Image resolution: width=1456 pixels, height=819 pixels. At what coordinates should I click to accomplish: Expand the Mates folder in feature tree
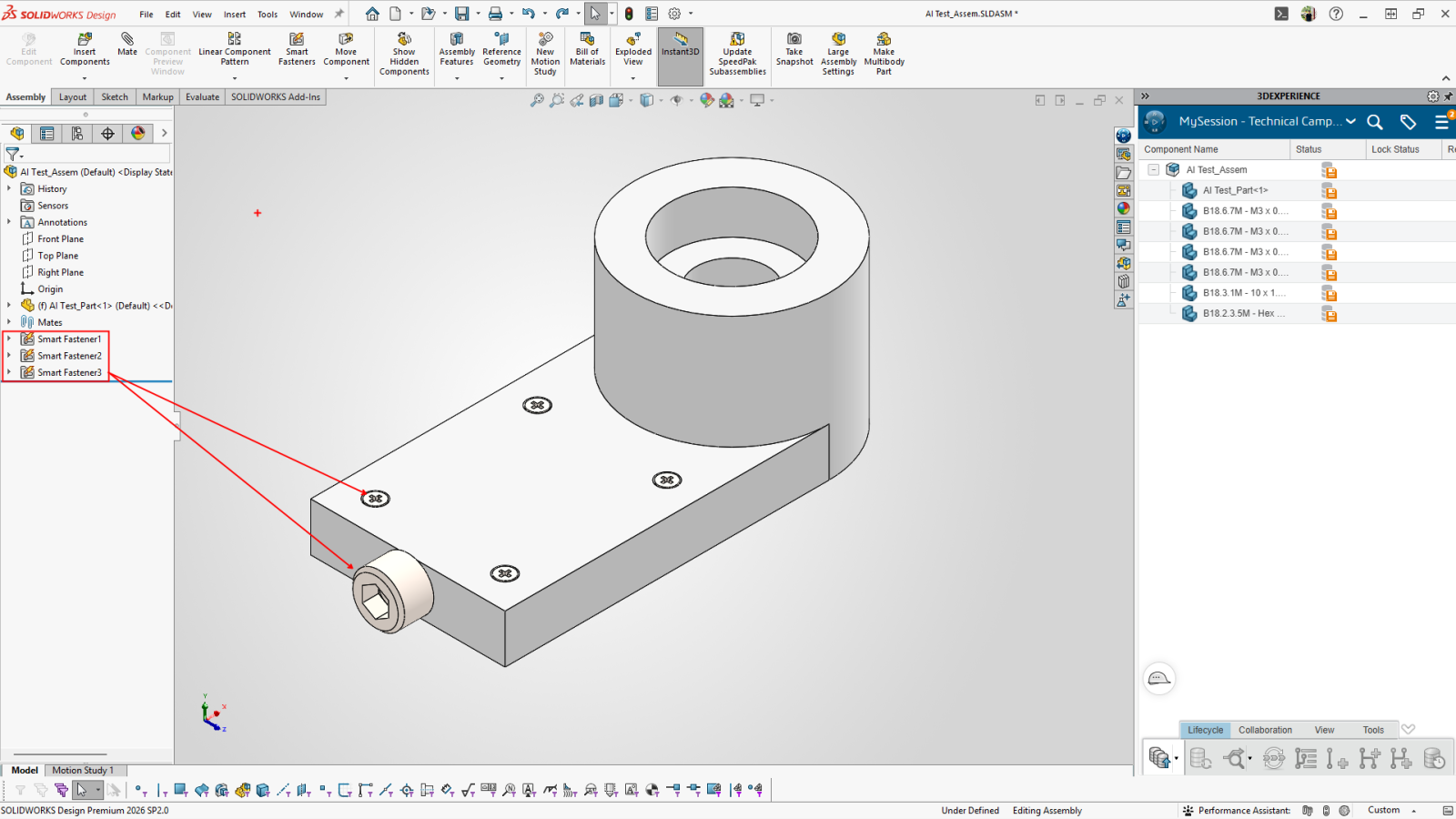click(x=9, y=322)
